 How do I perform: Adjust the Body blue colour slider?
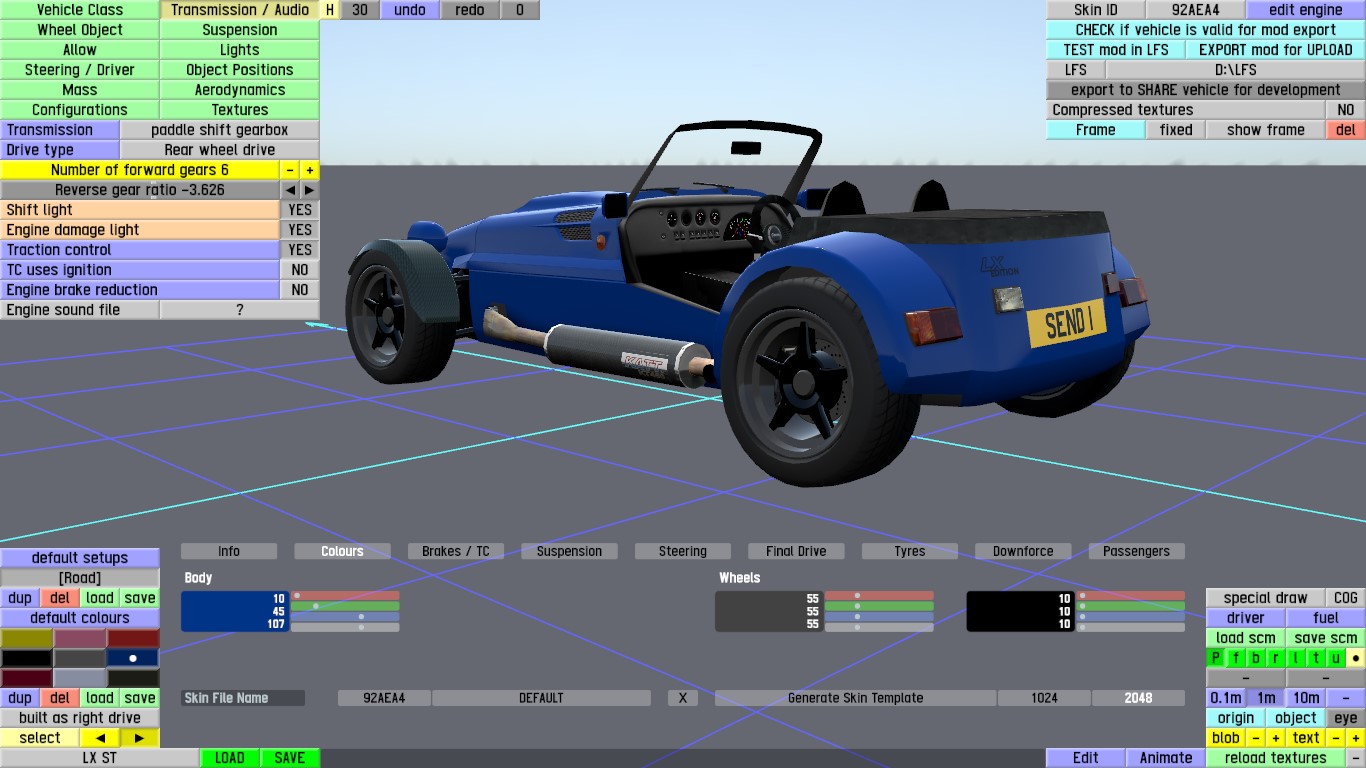click(x=345, y=617)
